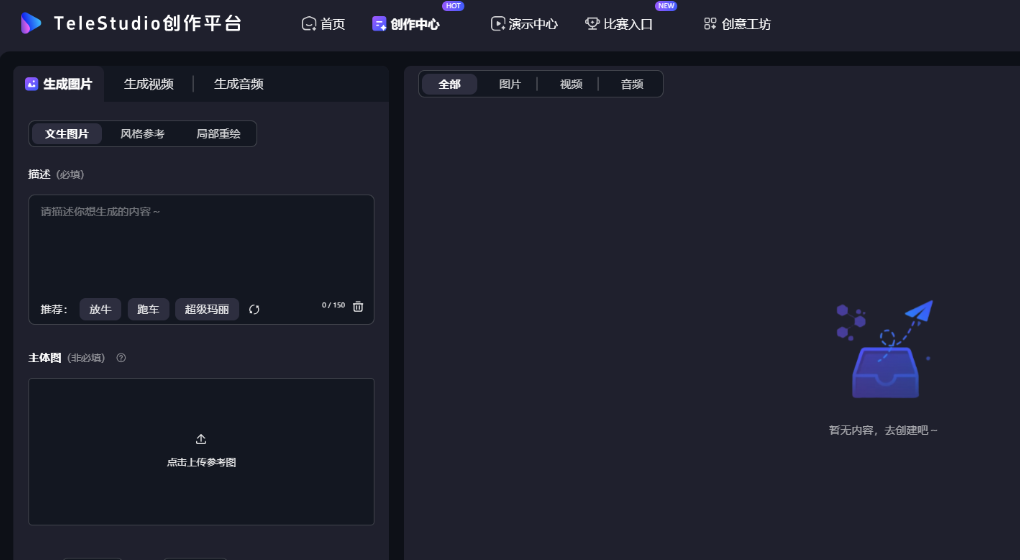The width and height of the screenshot is (1020, 560).
Task: Select the 局部重绘 mode
Action: [x=218, y=134]
